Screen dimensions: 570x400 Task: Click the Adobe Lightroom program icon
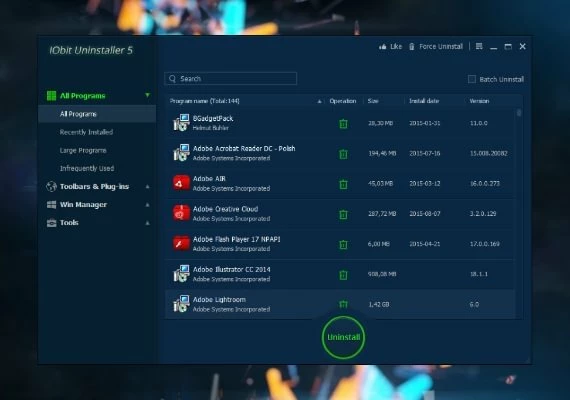[181, 304]
